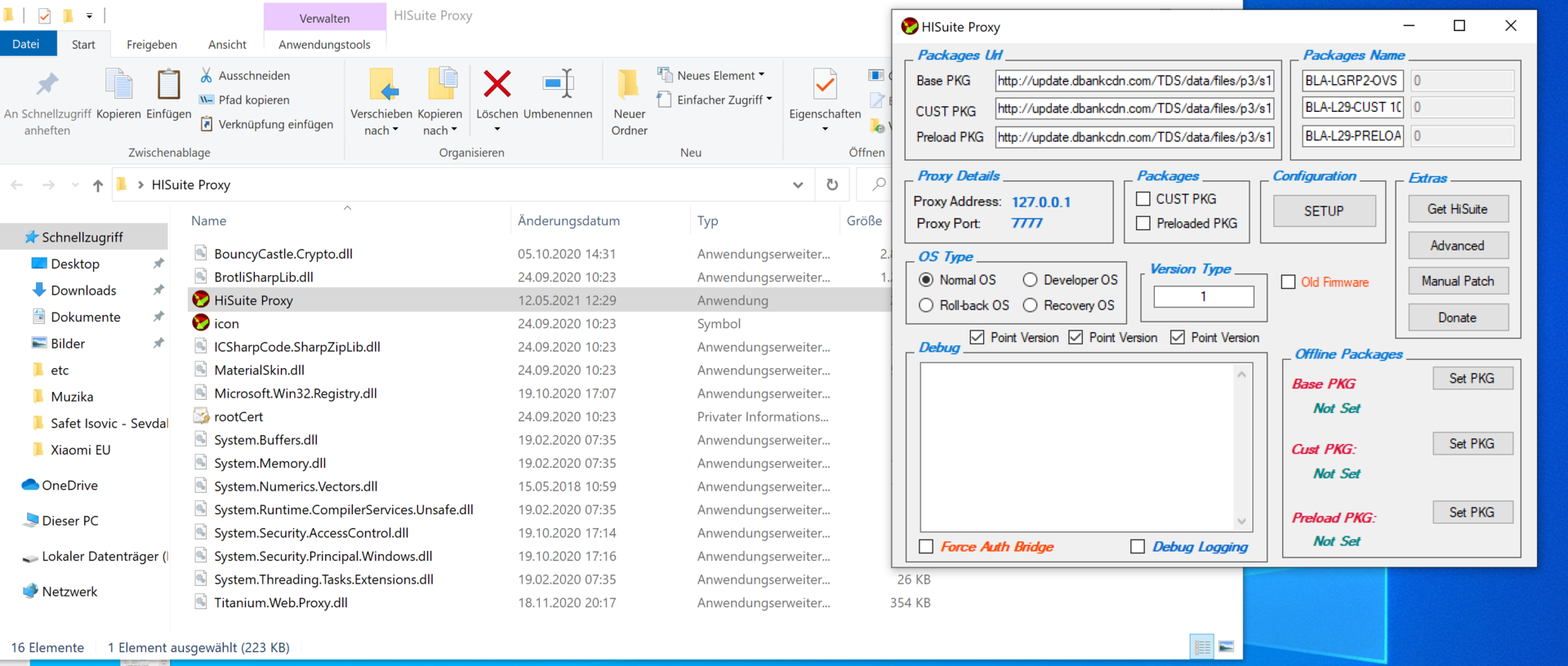Click the up-arrow navigation icon

coord(98,185)
